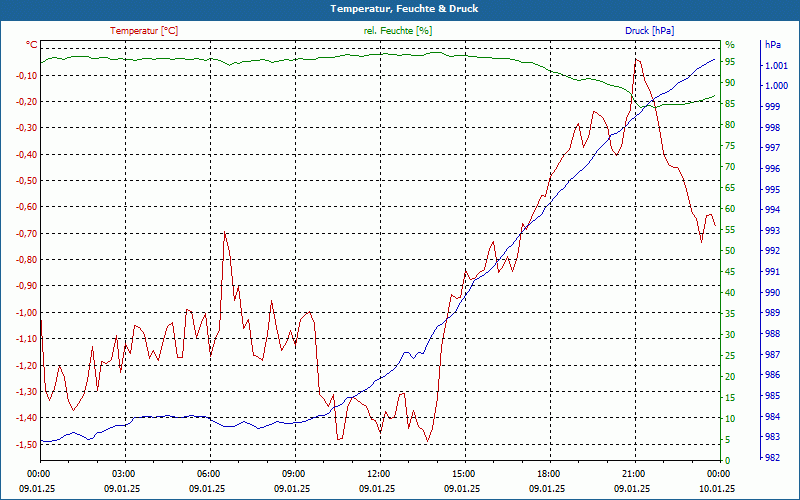
Task: Click the '1.001' pressure axis value
Action: point(776,65)
